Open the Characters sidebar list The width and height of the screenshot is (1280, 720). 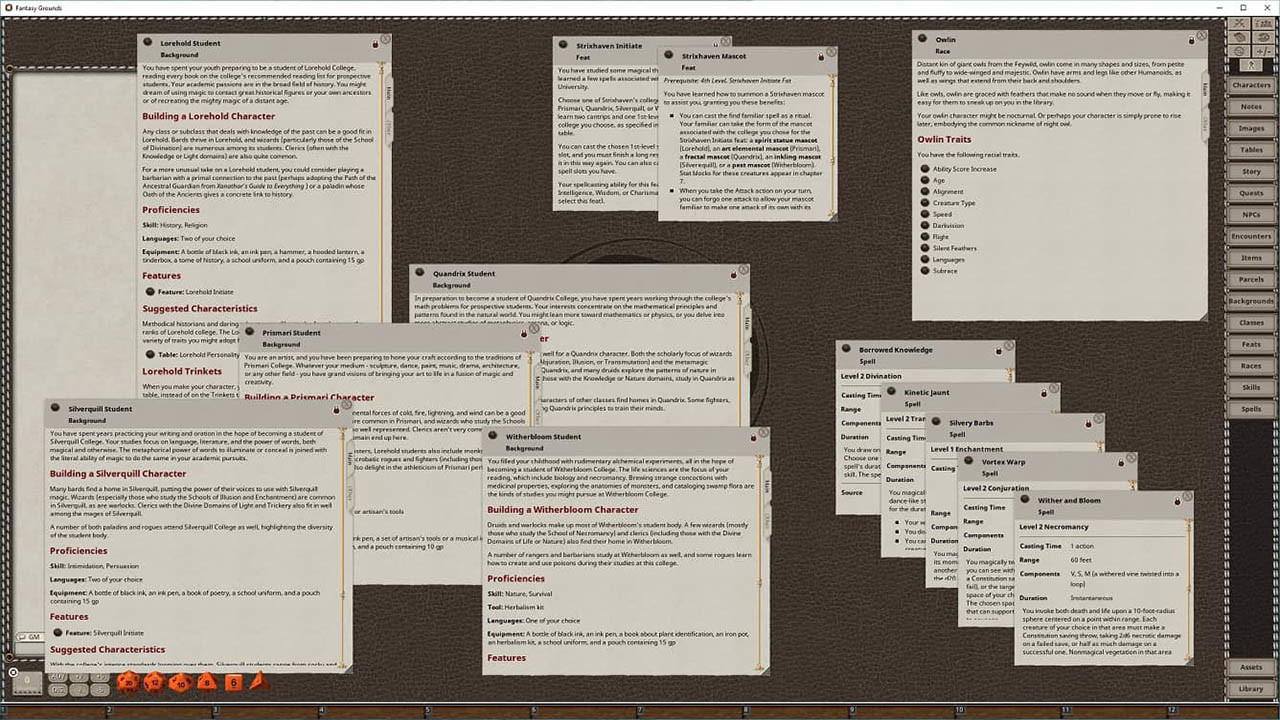point(1251,85)
